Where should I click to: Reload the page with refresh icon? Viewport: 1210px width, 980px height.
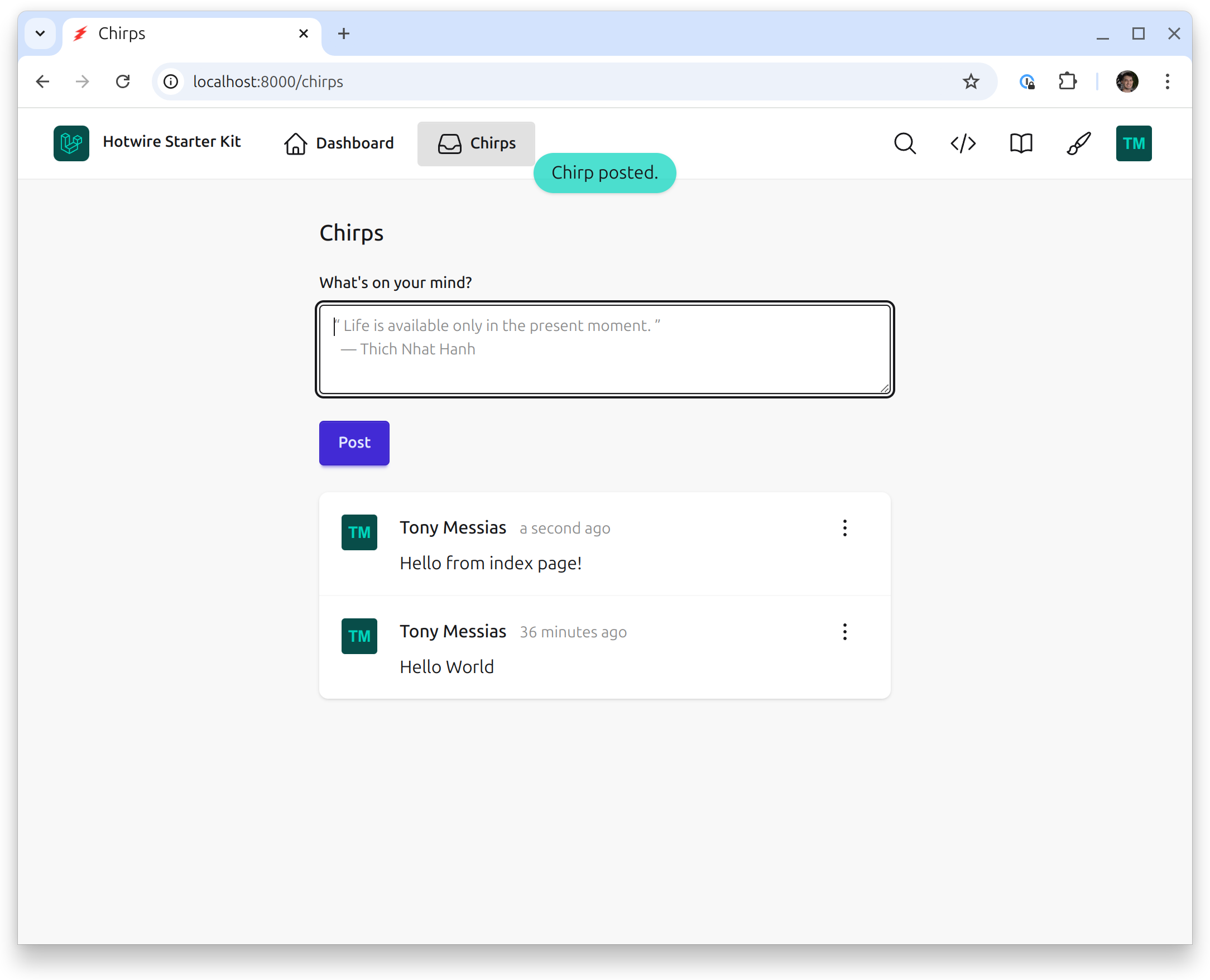point(123,82)
